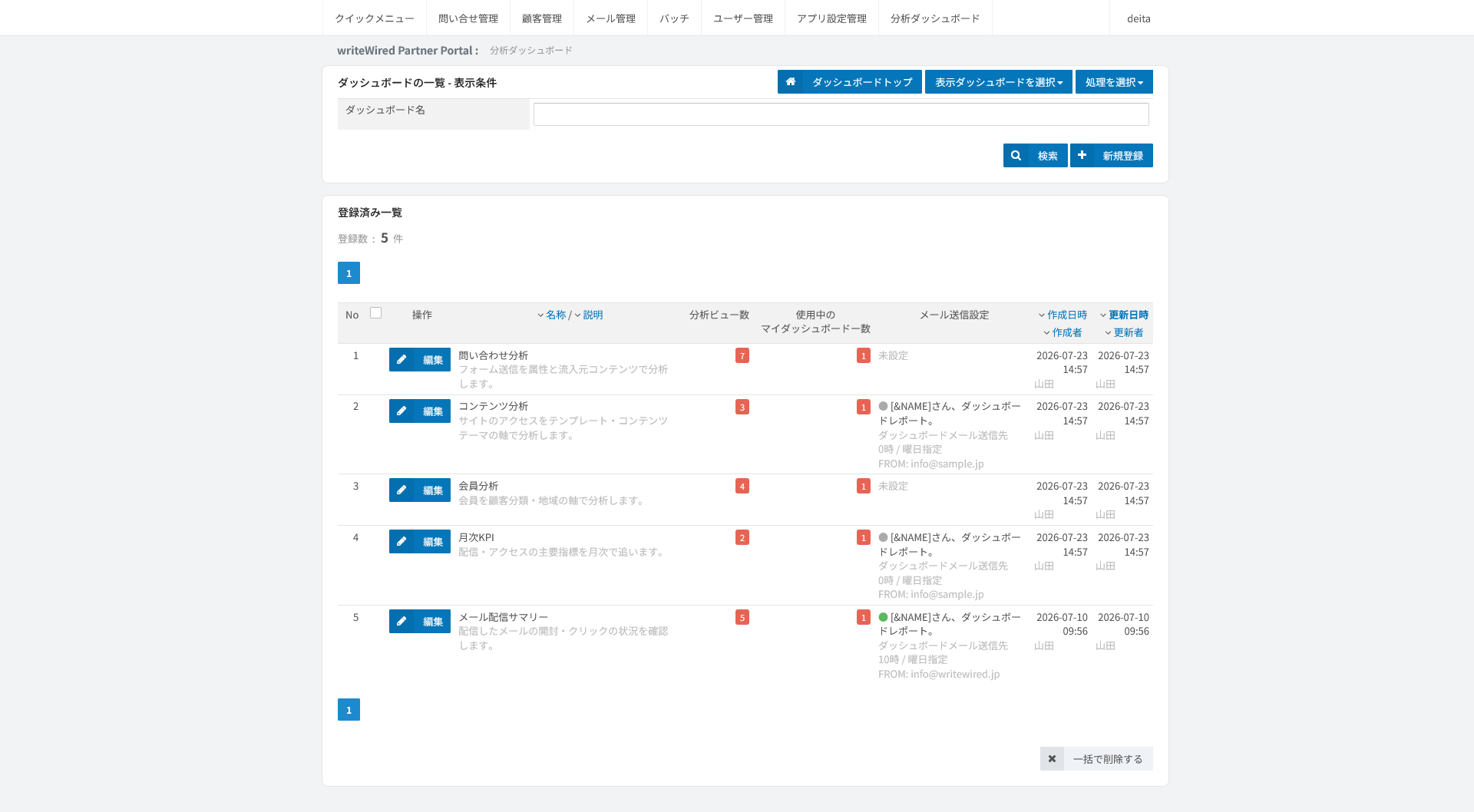This screenshot has height=812, width=1474.
Task: Click 編集 button for 問い合わせ分析
Action: (x=420, y=359)
